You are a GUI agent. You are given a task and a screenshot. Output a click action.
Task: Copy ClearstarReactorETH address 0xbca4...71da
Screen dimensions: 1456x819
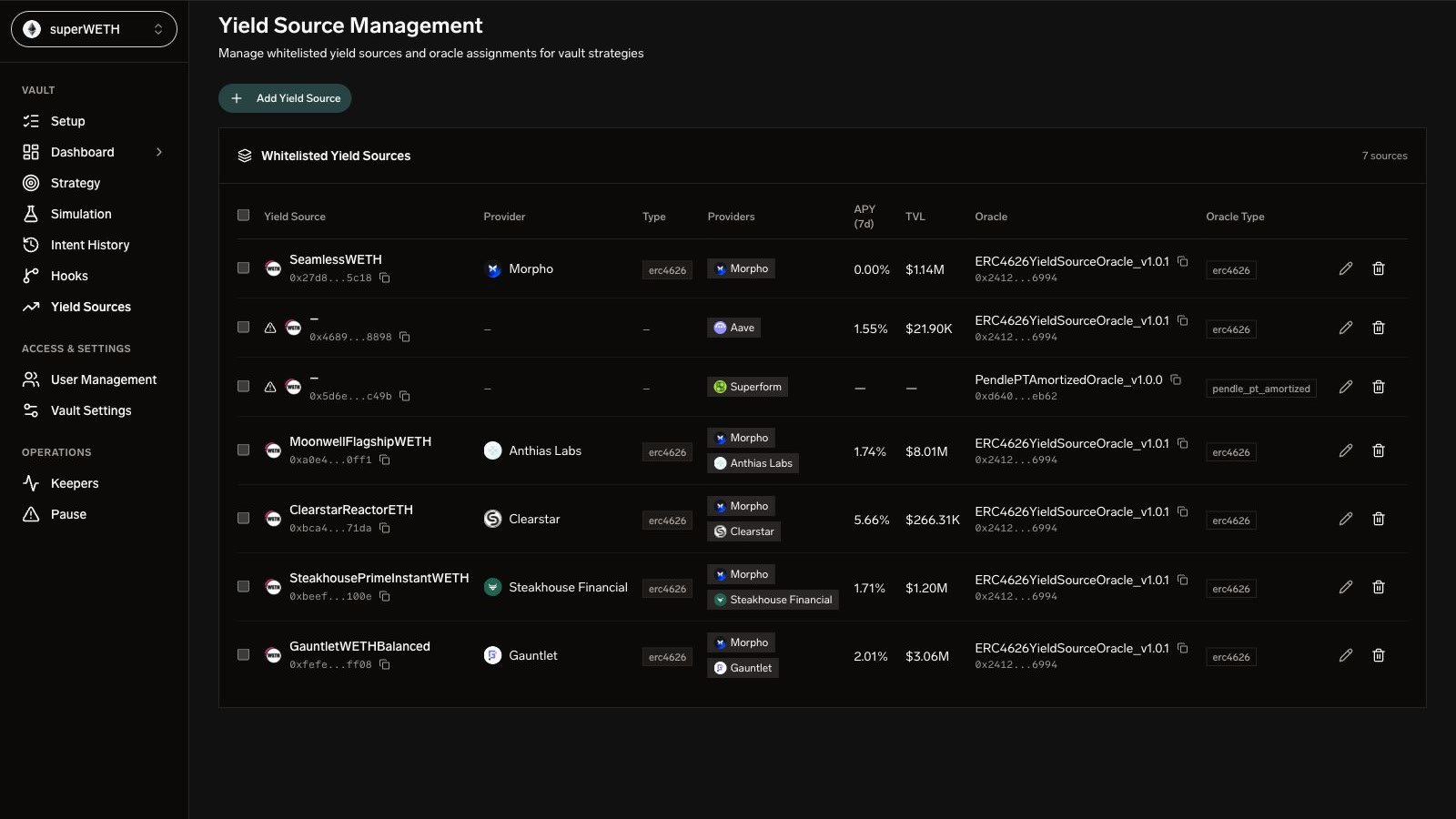pyautogui.click(x=385, y=528)
